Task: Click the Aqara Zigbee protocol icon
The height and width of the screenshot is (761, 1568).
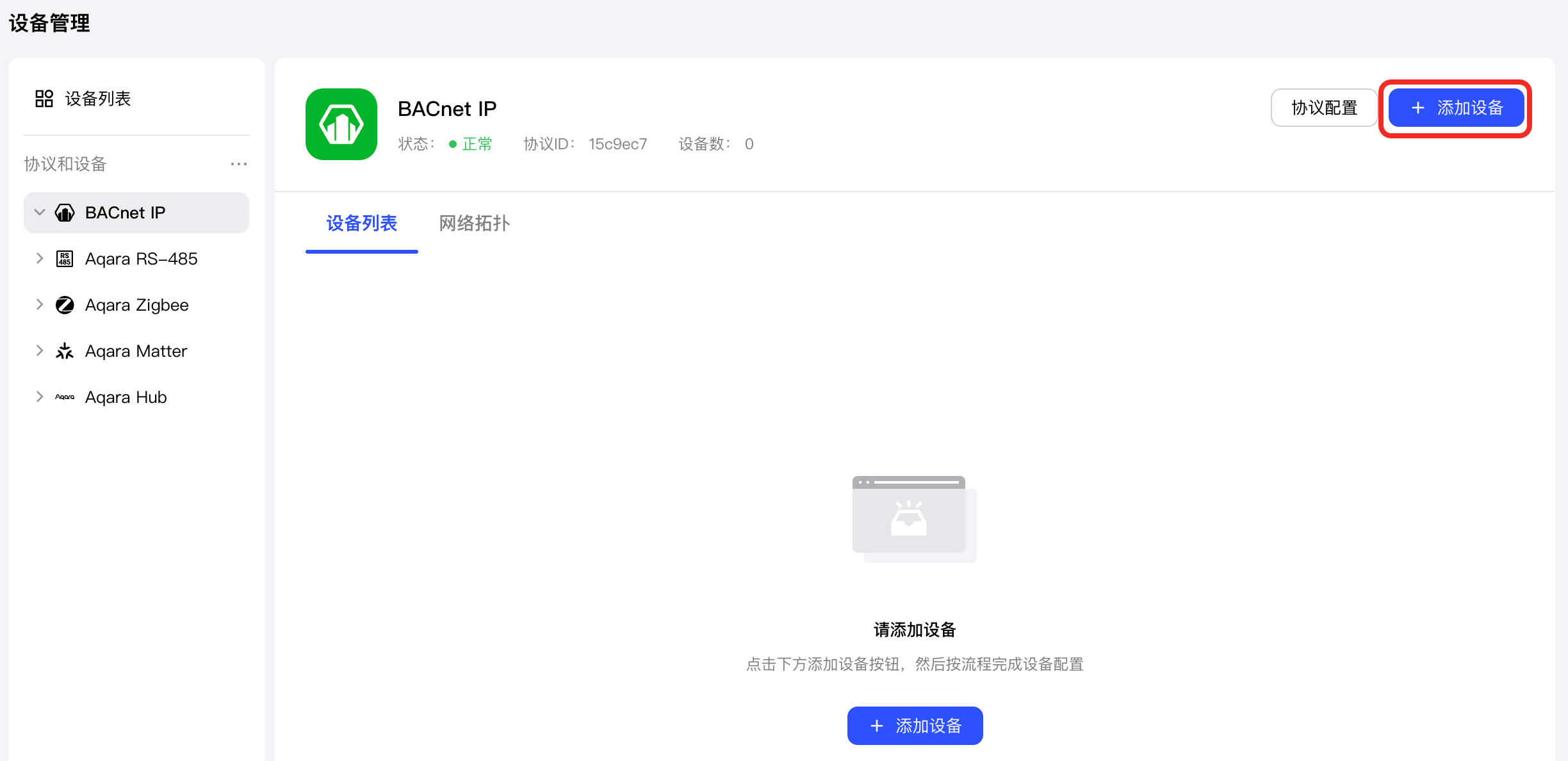Action: click(65, 305)
